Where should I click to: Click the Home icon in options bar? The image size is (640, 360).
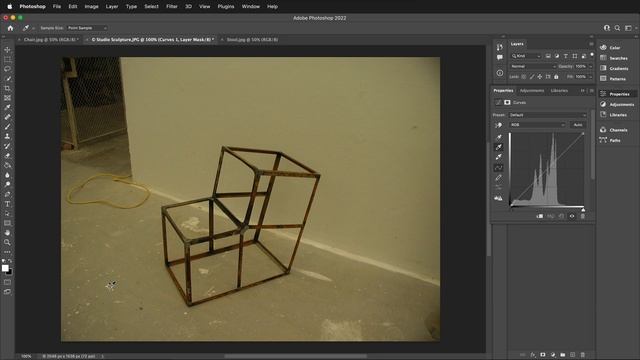coord(10,28)
